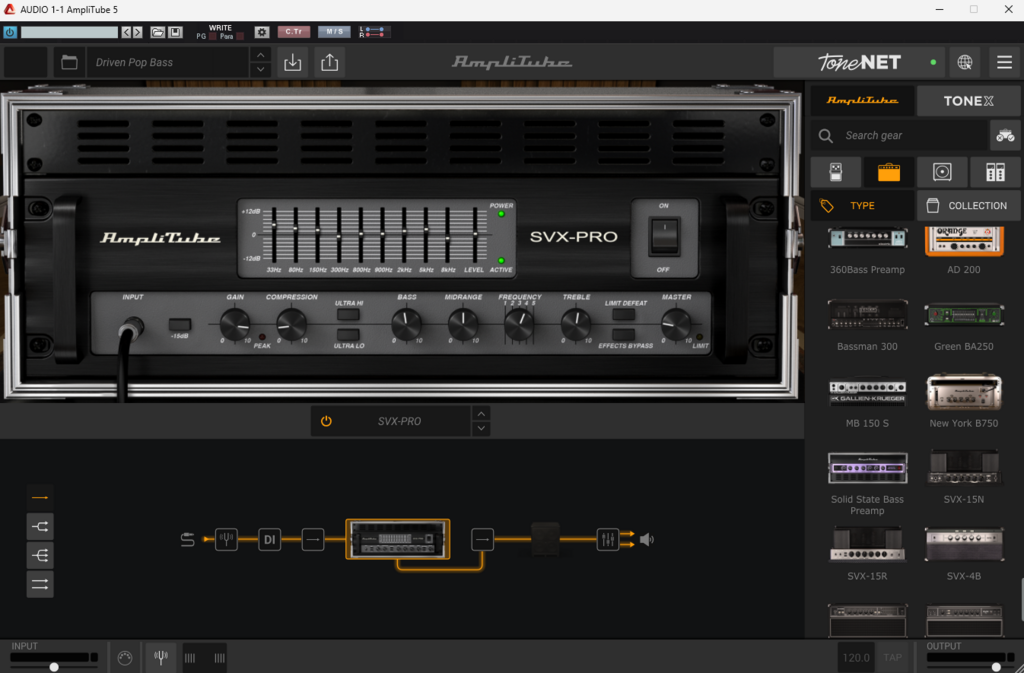The image size is (1024, 673).
Task: Click the host save floppy icon
Action: tap(176, 32)
